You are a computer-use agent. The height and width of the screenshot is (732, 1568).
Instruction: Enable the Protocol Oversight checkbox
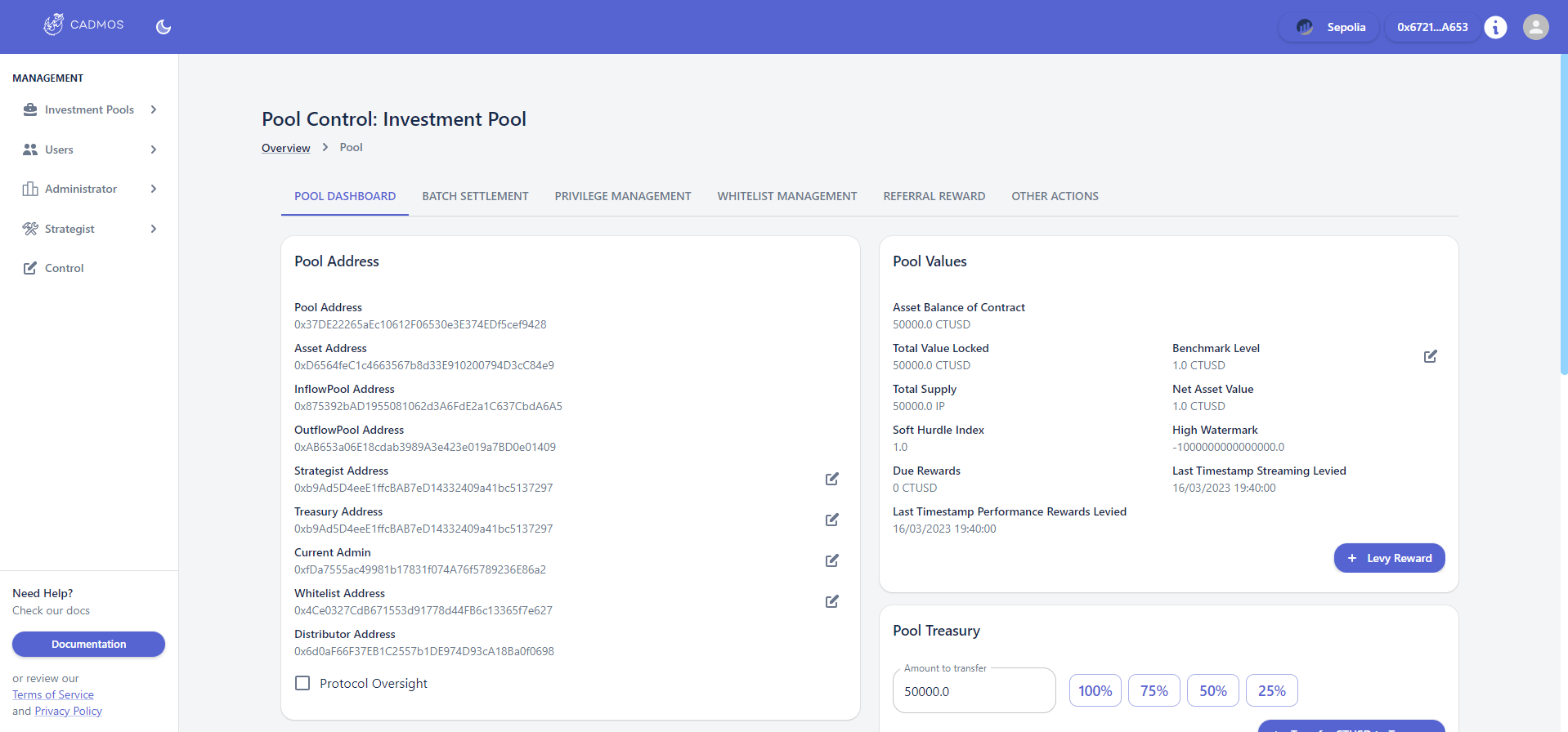click(x=302, y=683)
